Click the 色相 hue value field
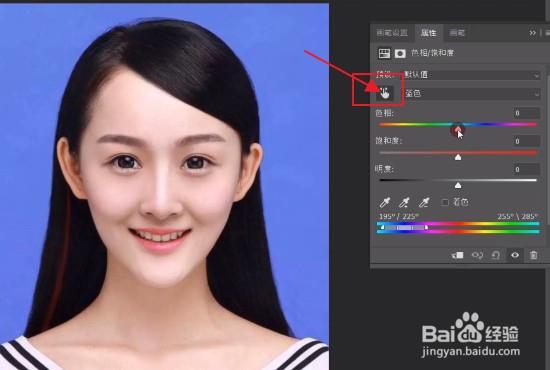Image resolution: width=550 pixels, height=370 pixels. tap(526, 113)
